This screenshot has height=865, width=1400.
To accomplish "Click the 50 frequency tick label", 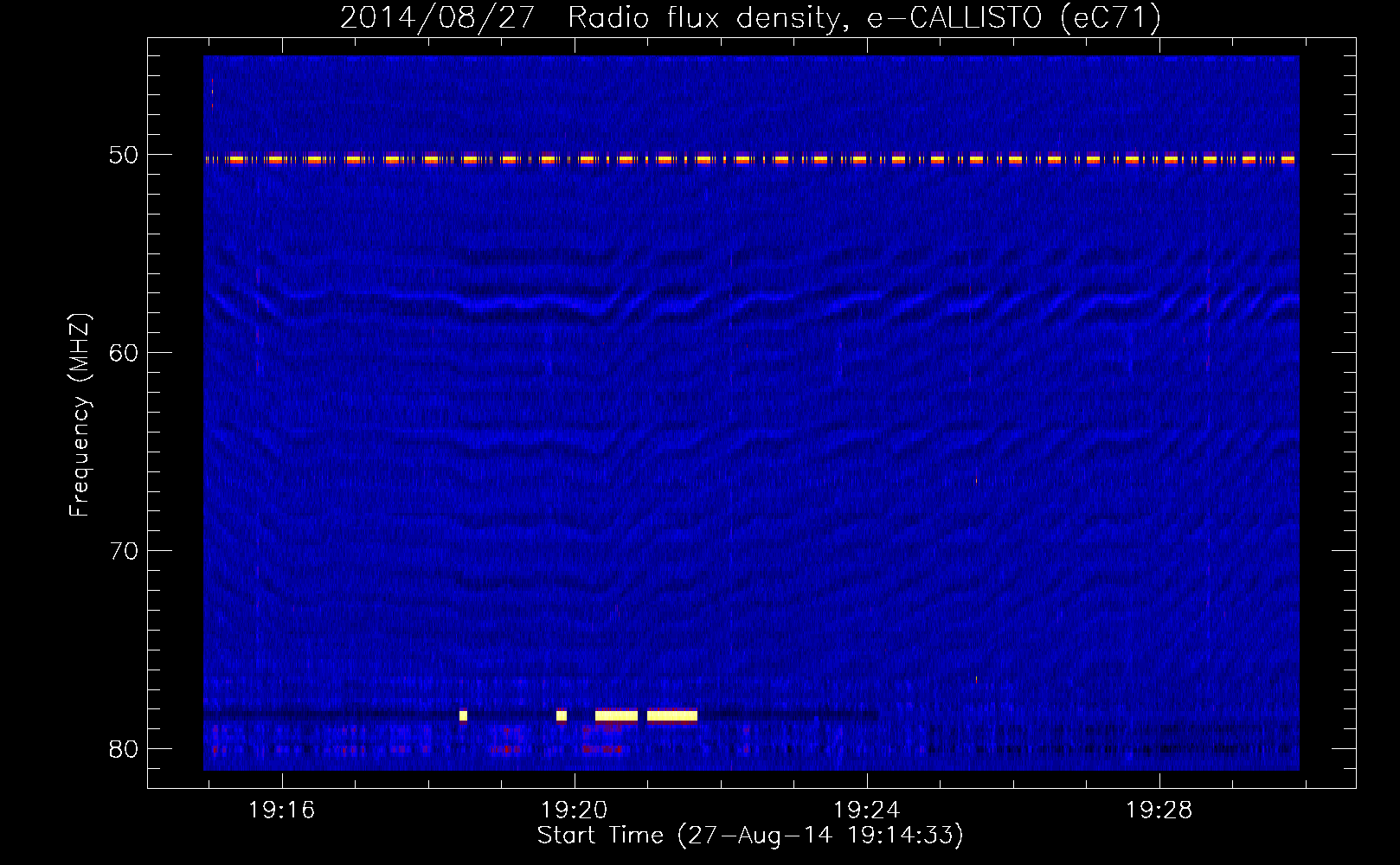I will 123,155.
